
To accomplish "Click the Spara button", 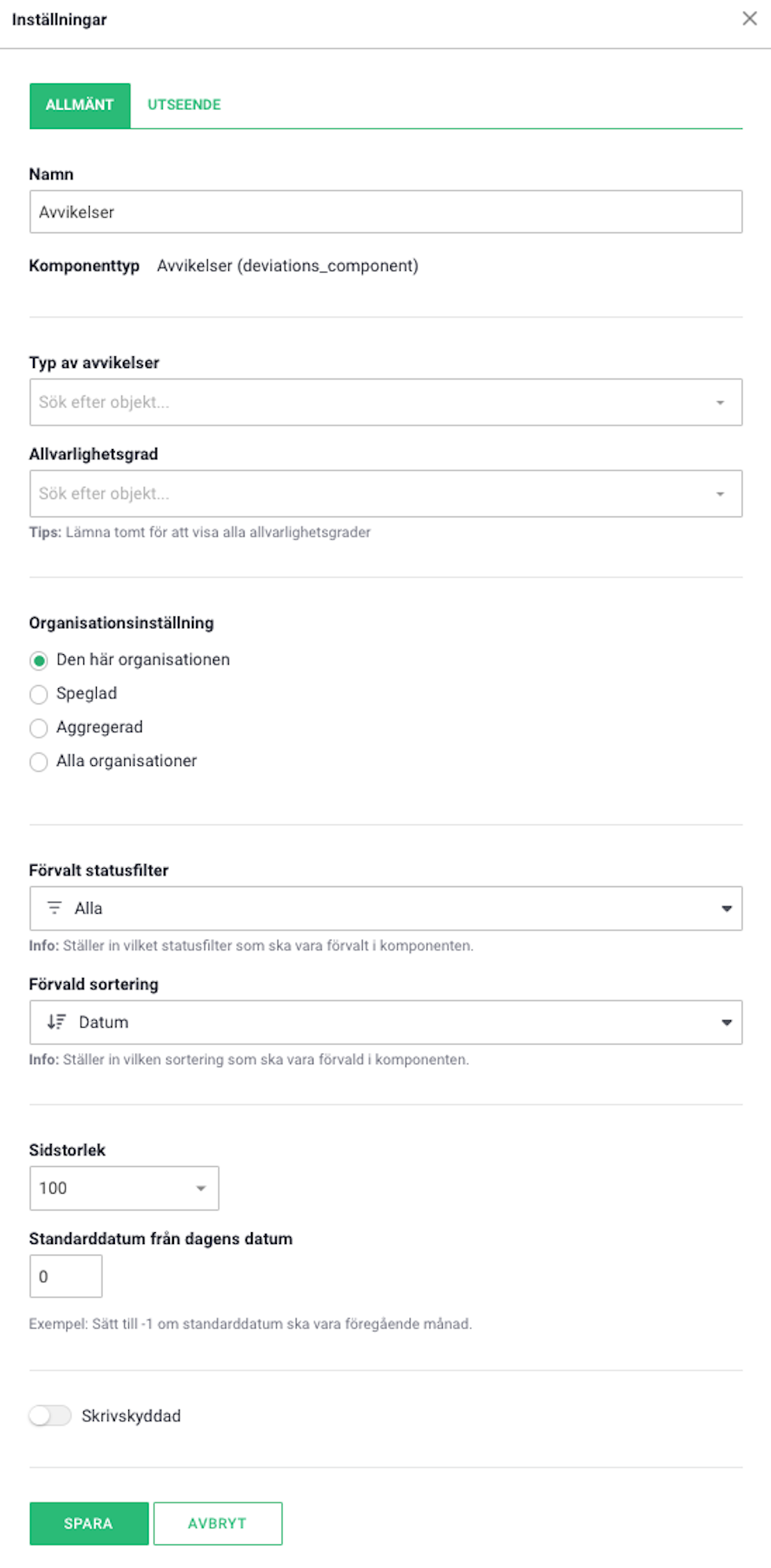I will [x=89, y=1523].
